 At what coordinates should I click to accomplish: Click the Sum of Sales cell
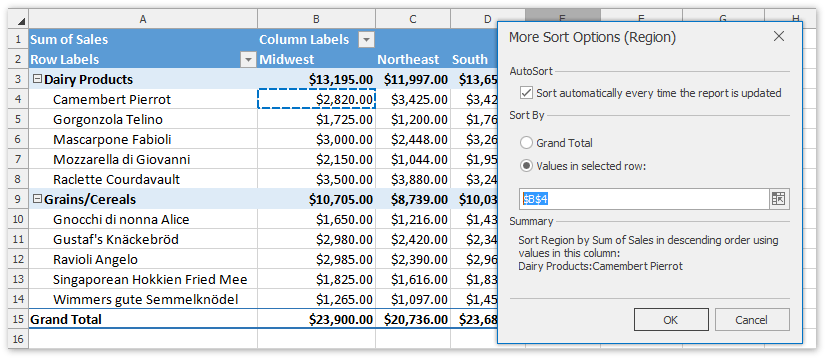pyautogui.click(x=143, y=40)
